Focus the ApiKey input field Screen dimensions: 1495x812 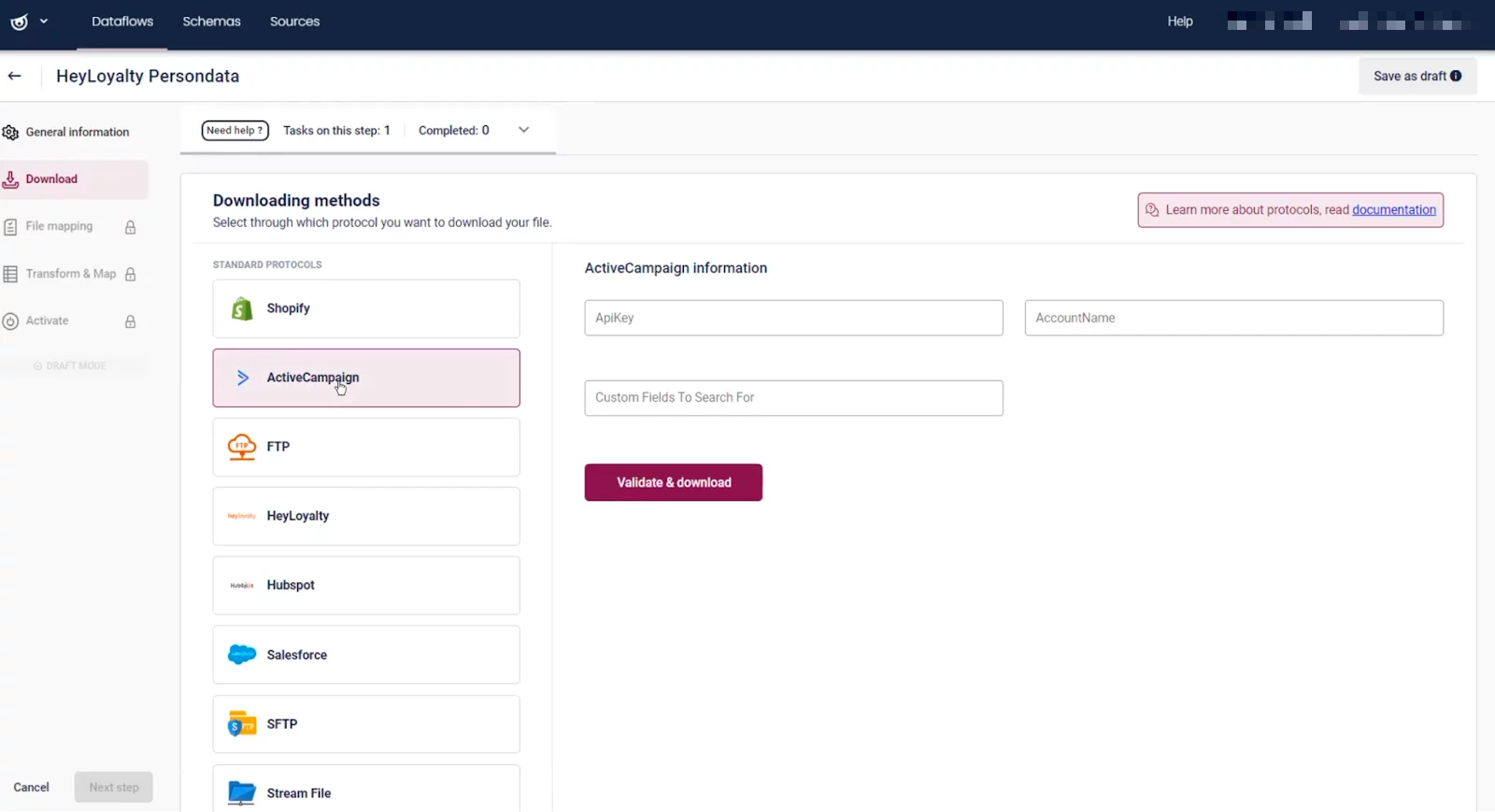(x=793, y=318)
